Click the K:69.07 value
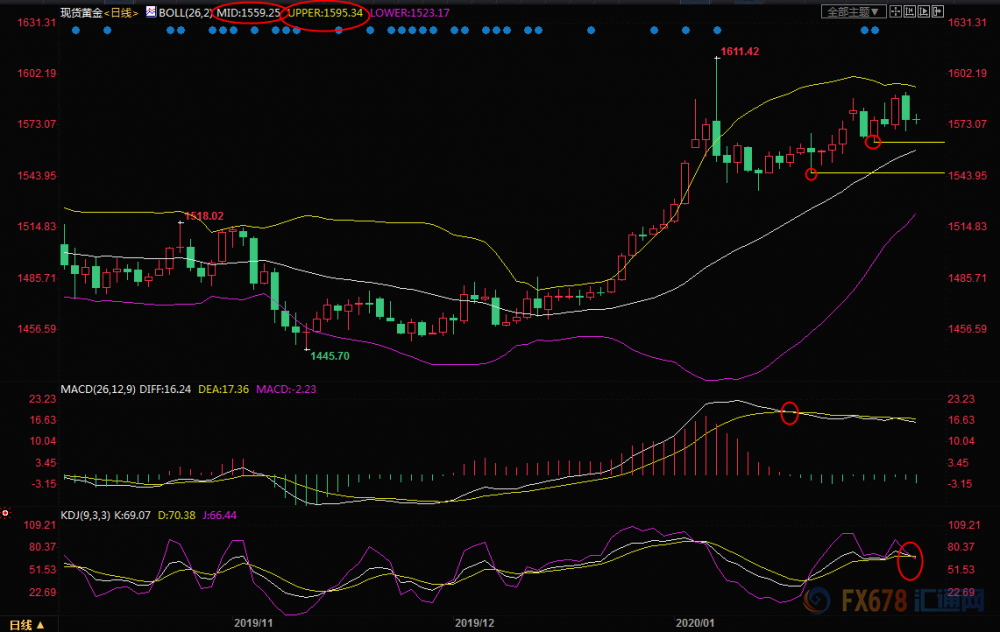1000x632 pixels. pyautogui.click(x=133, y=515)
